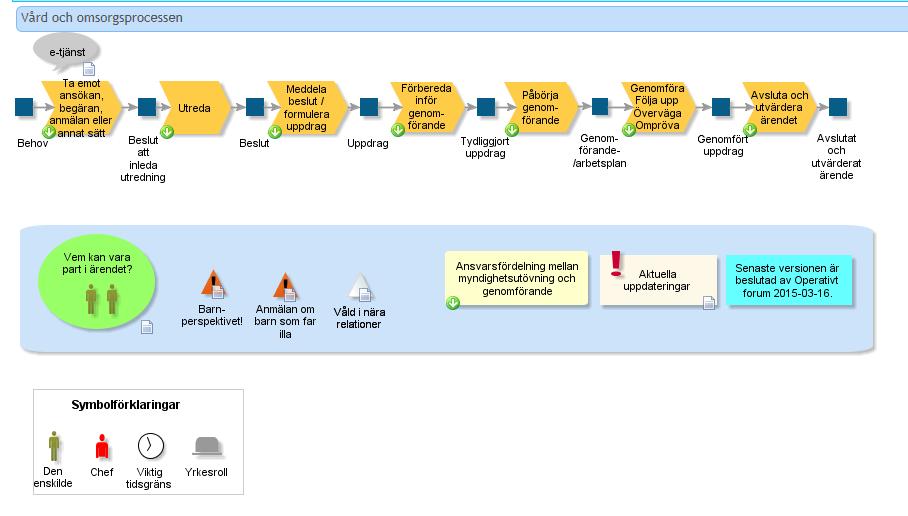Select the 'Påbörja genomförande' step

coord(540,107)
